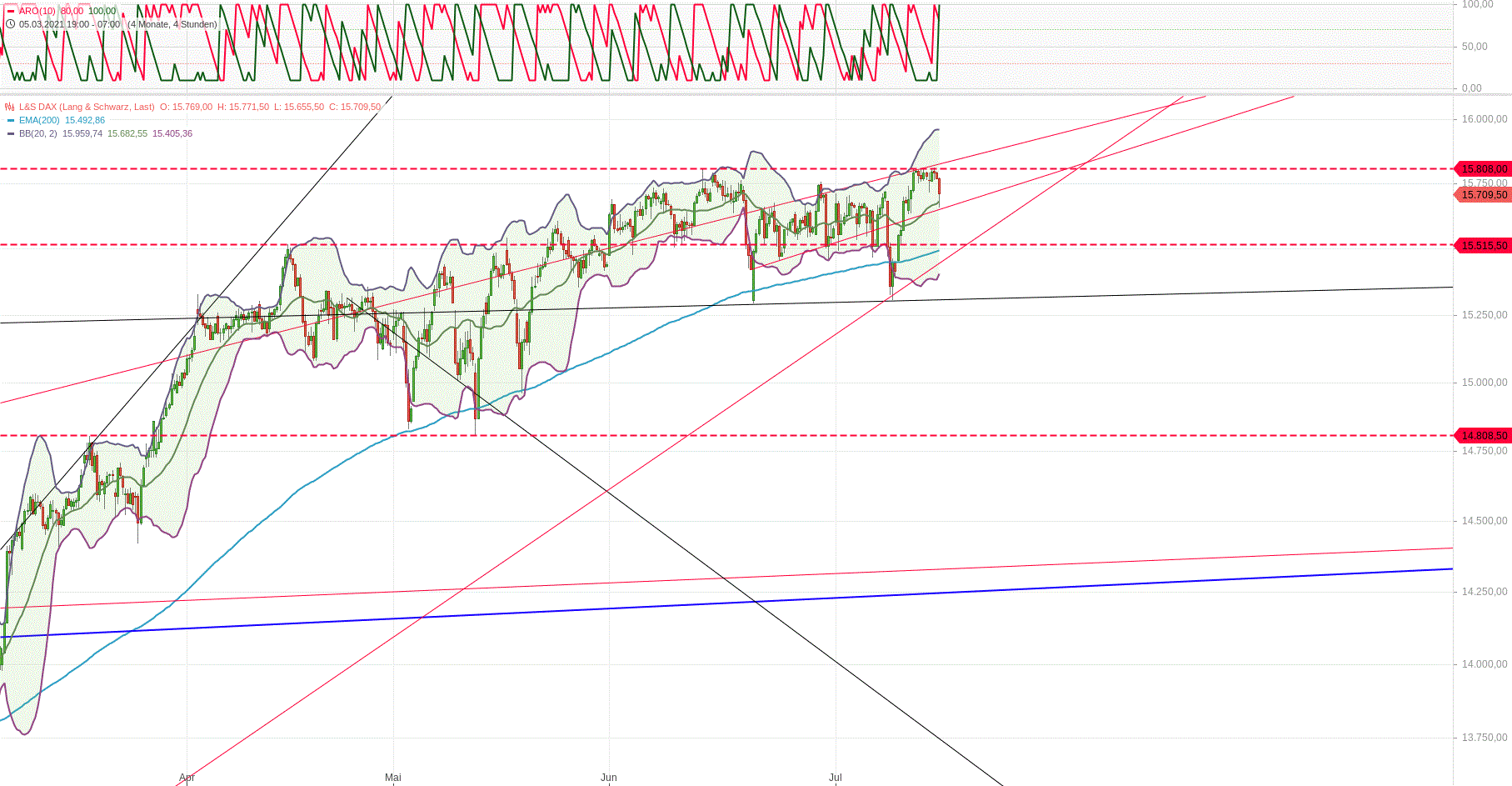Click the 15.000,00 price axis label
Image resolution: width=1512 pixels, height=786 pixels.
(x=1485, y=383)
